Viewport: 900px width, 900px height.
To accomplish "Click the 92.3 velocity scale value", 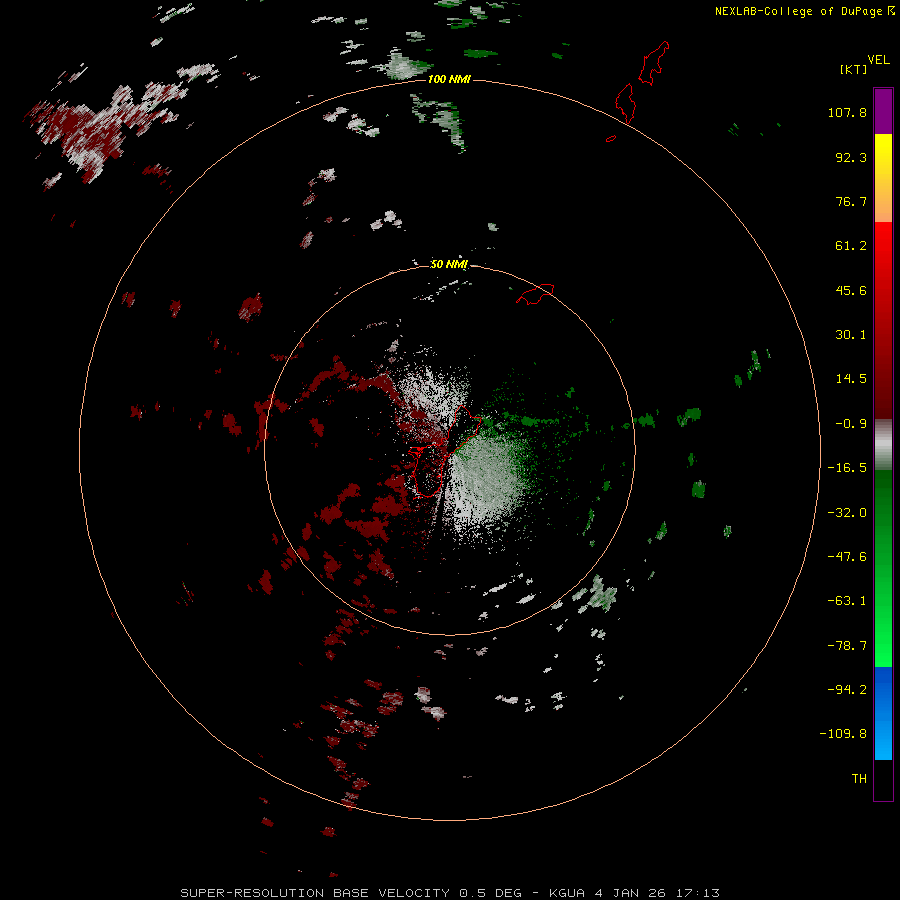I will (x=851, y=157).
